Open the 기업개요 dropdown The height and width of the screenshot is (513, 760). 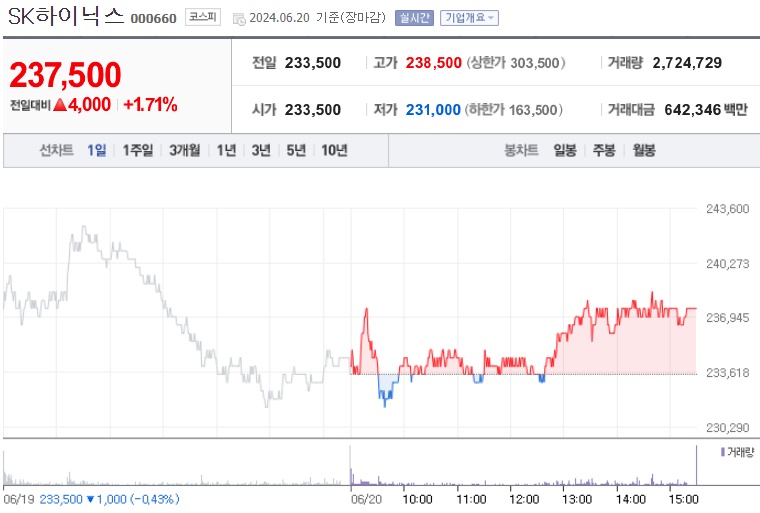coord(469,18)
